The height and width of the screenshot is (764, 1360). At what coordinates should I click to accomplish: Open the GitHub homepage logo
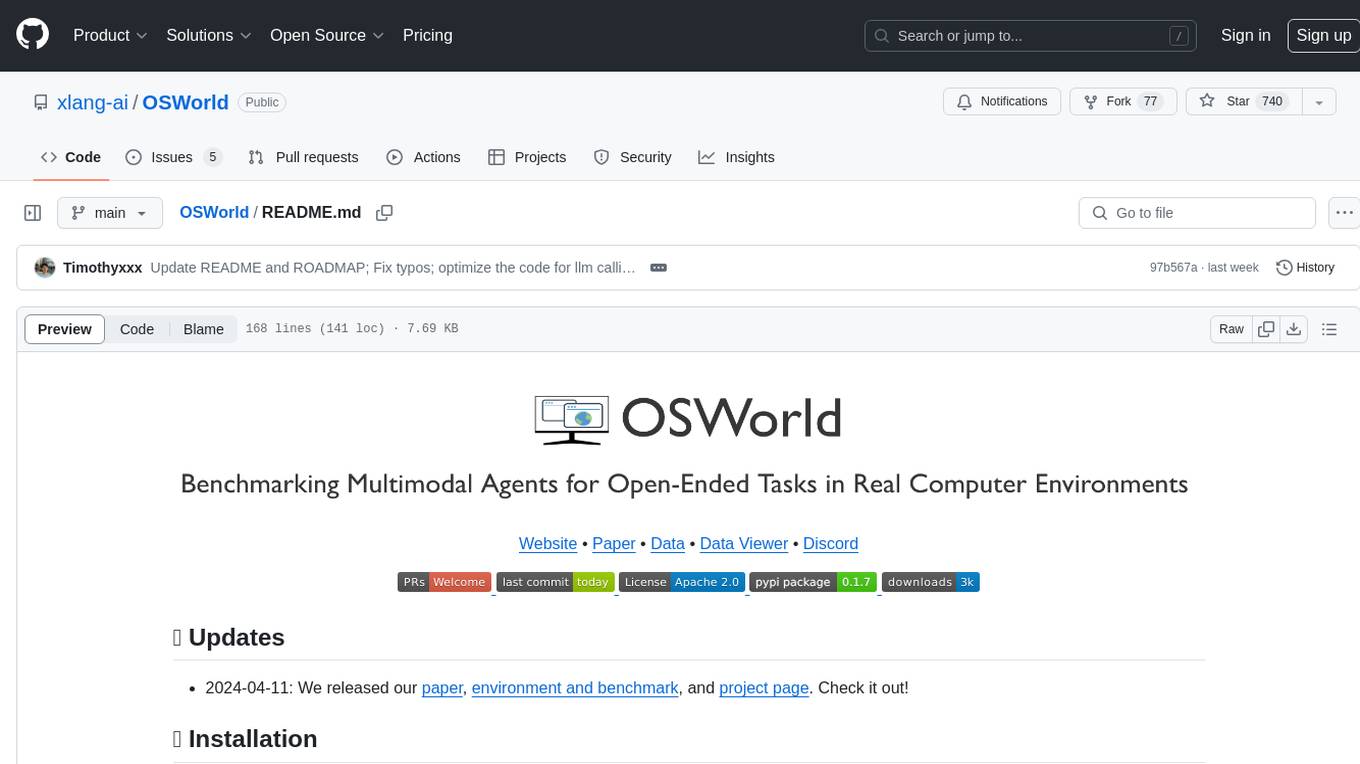(x=32, y=35)
